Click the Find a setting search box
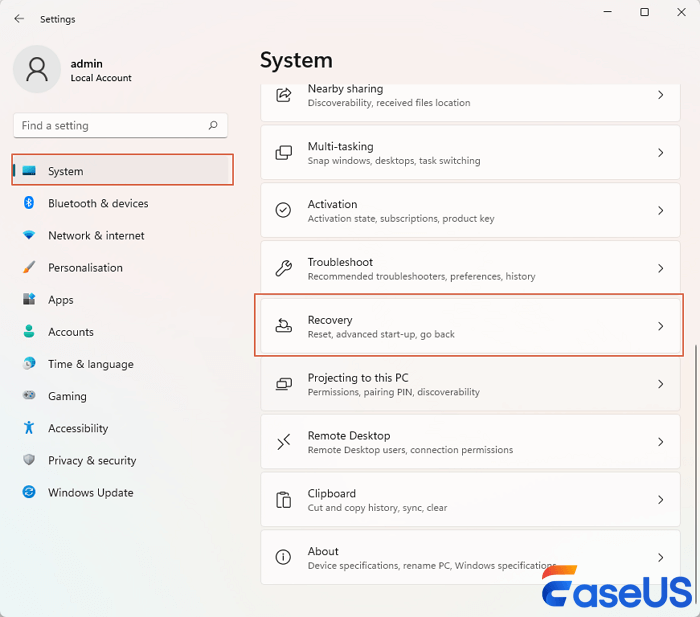The width and height of the screenshot is (700, 617). tap(110, 126)
